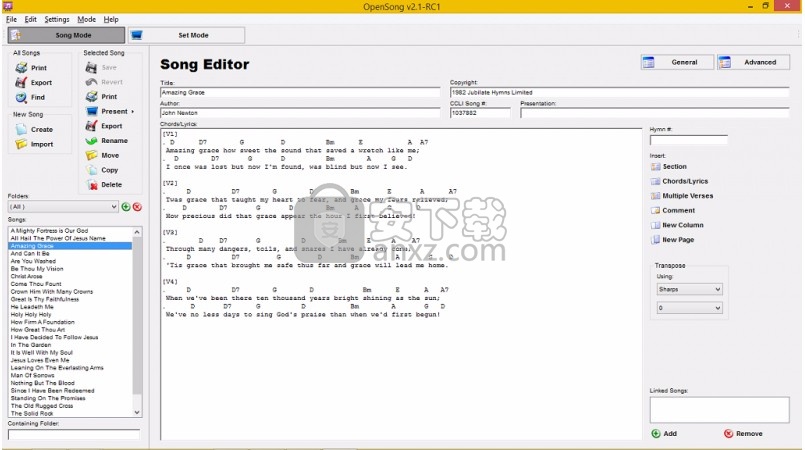Click the Author field containing John Newton
This screenshot has height=450, width=805.
pos(300,113)
